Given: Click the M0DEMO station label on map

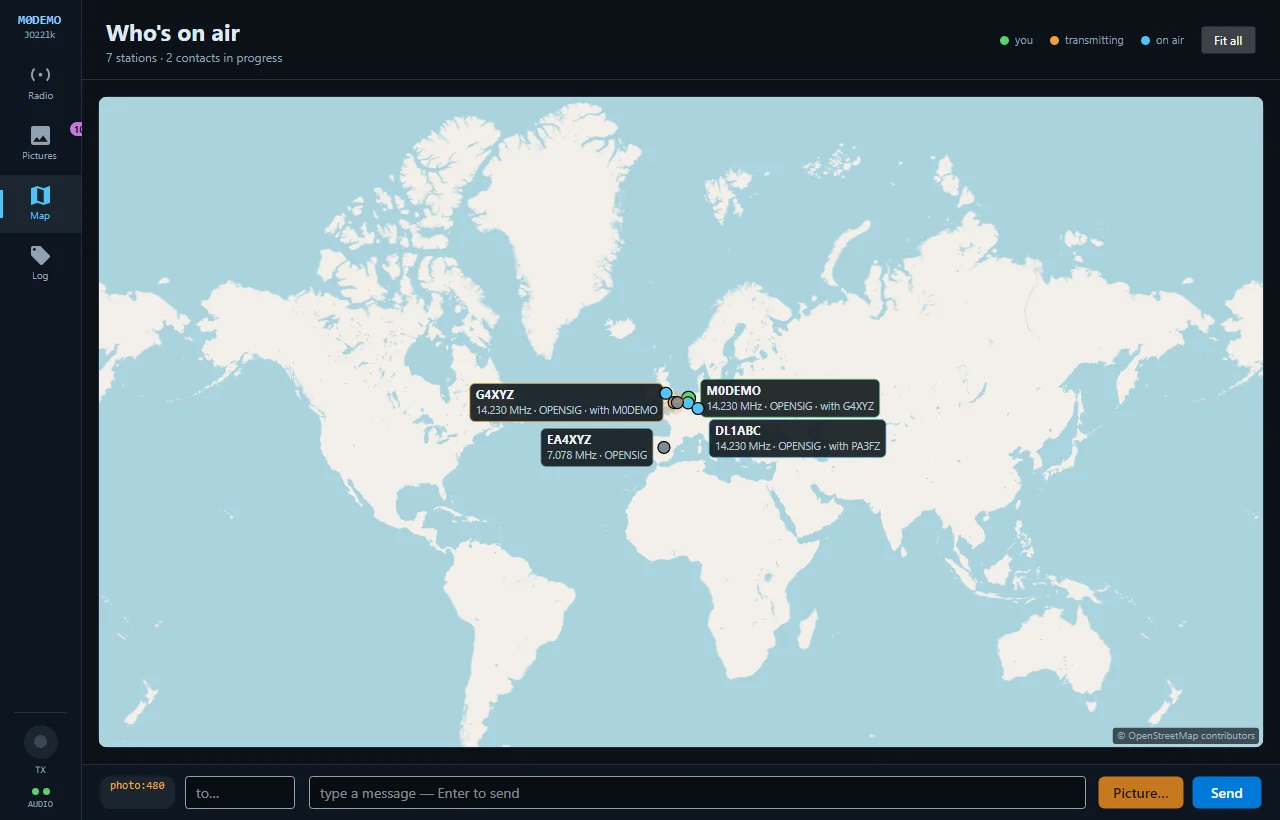Looking at the screenshot, I should point(790,398).
